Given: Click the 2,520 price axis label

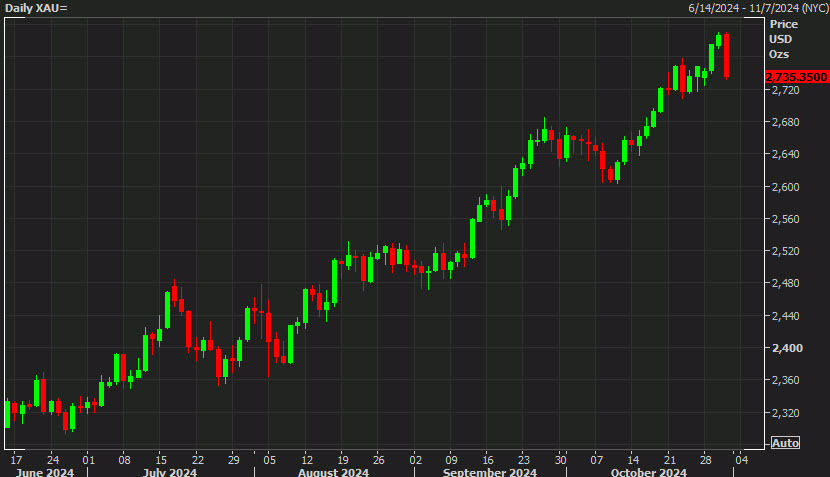Looking at the screenshot, I should (786, 251).
